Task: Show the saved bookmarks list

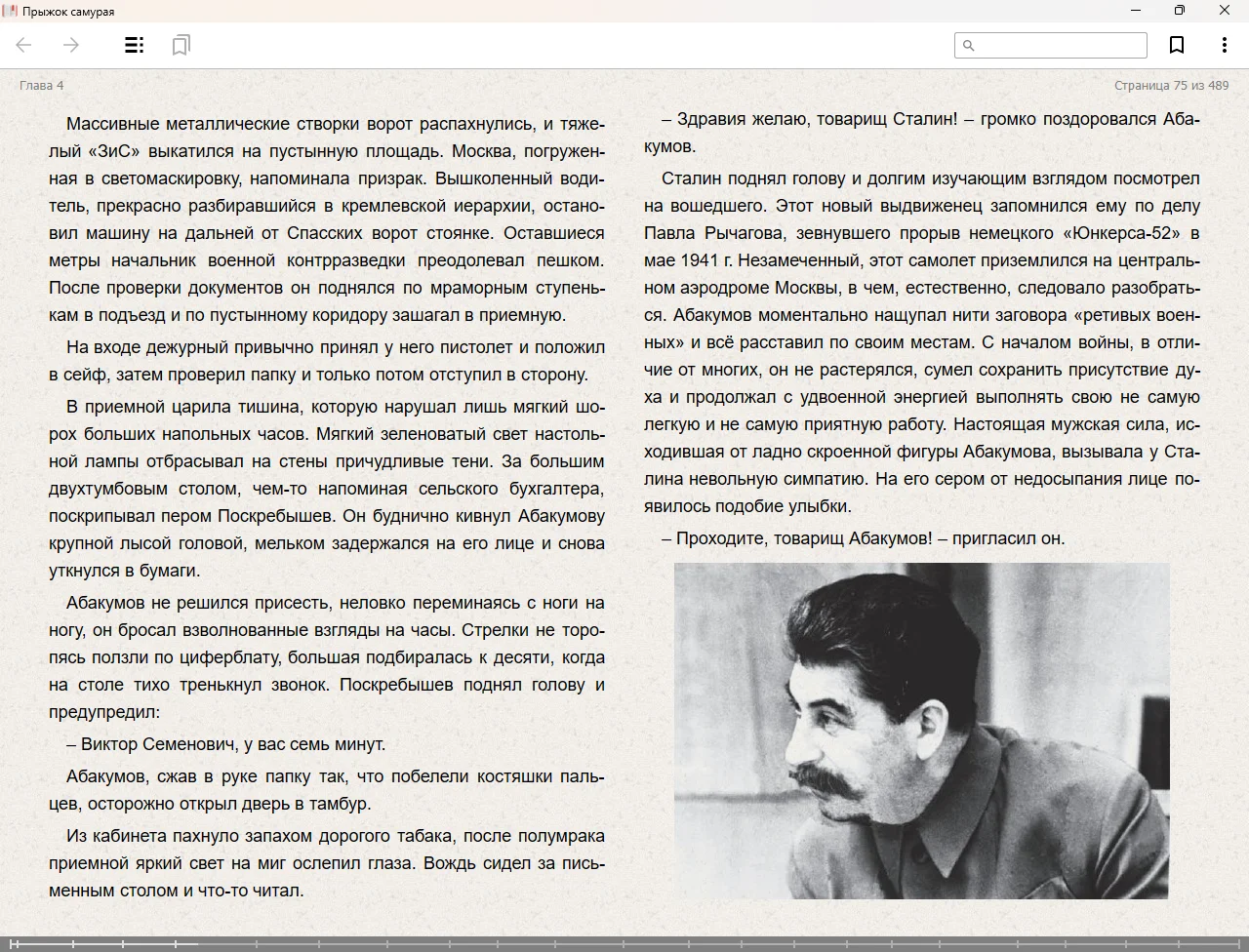Action: click(x=181, y=45)
